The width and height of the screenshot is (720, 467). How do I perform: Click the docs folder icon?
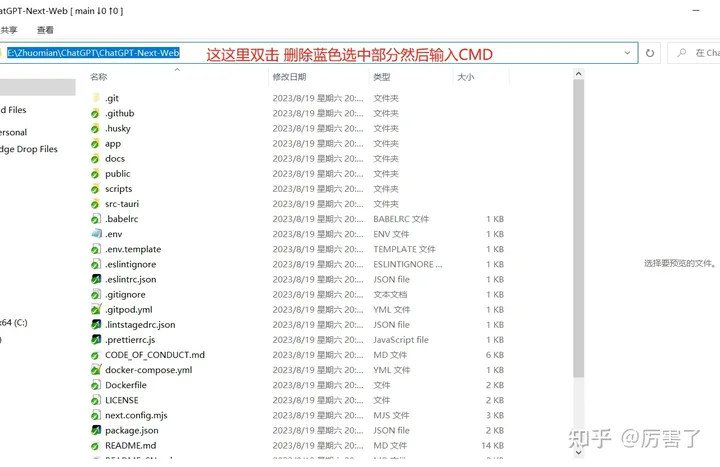click(96, 158)
